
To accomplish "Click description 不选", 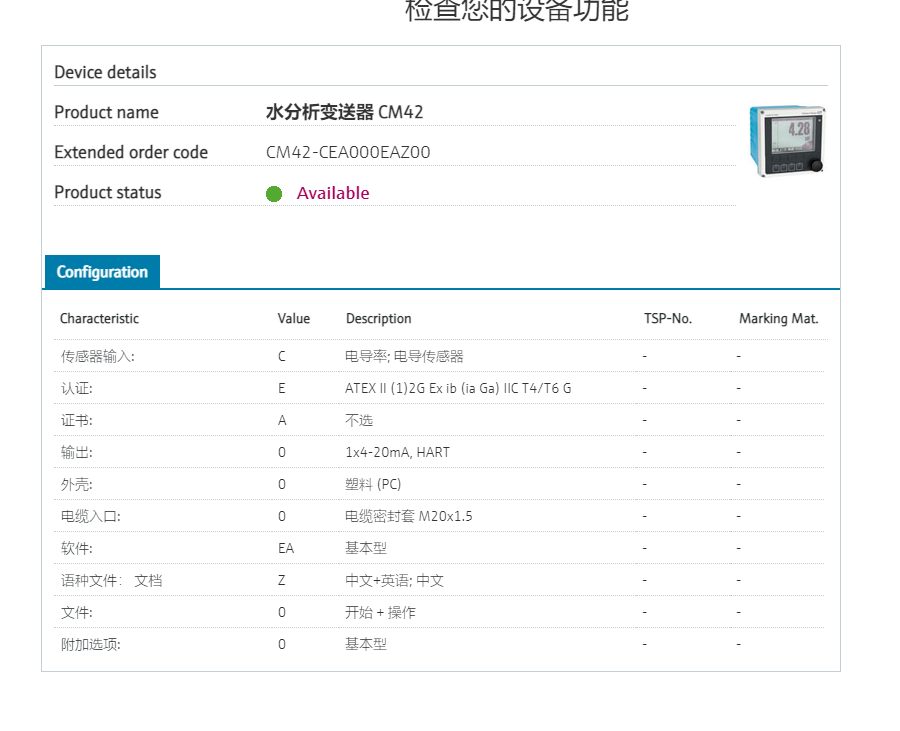I will (359, 421).
